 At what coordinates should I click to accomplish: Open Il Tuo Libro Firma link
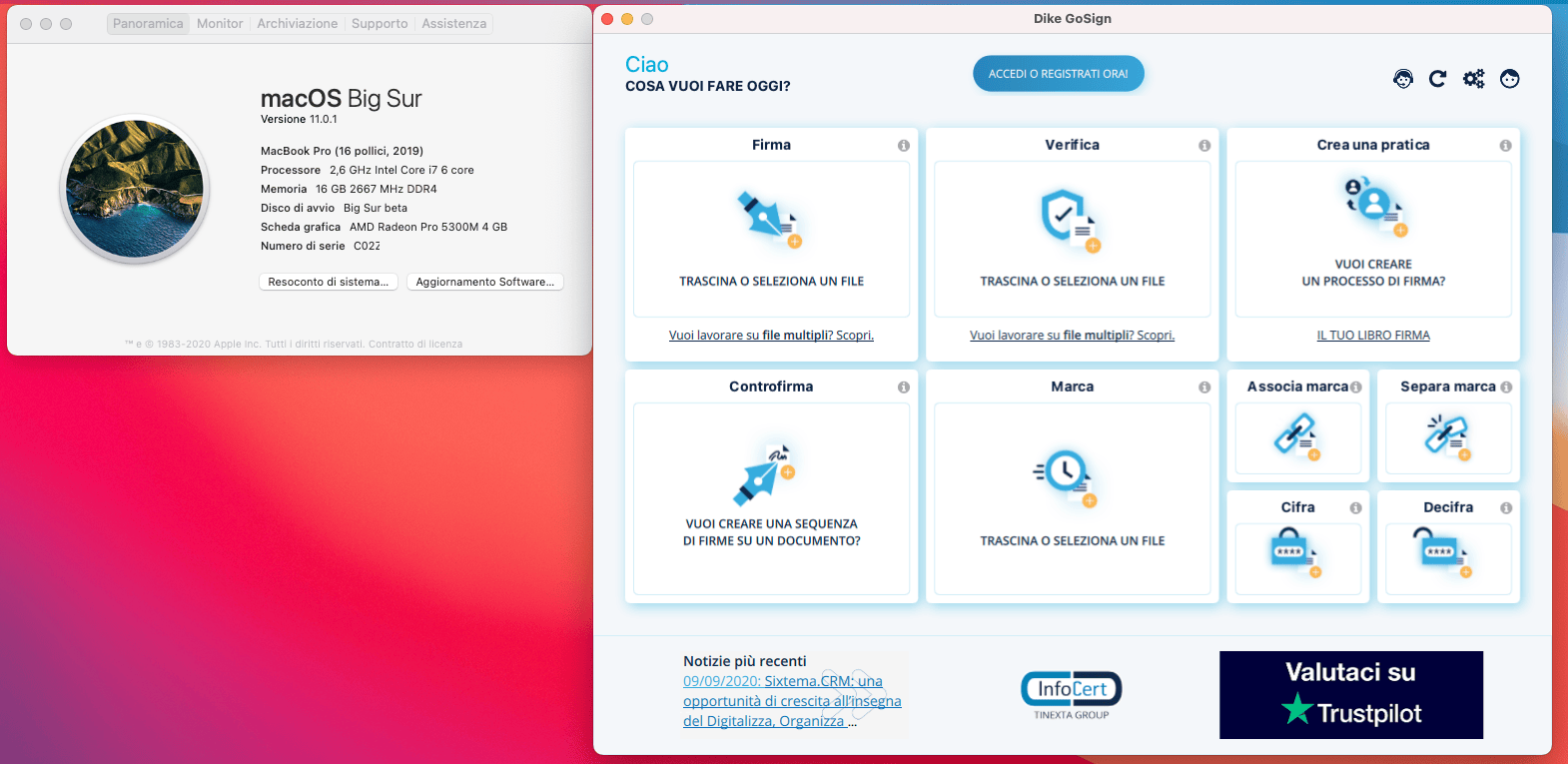click(x=1373, y=336)
